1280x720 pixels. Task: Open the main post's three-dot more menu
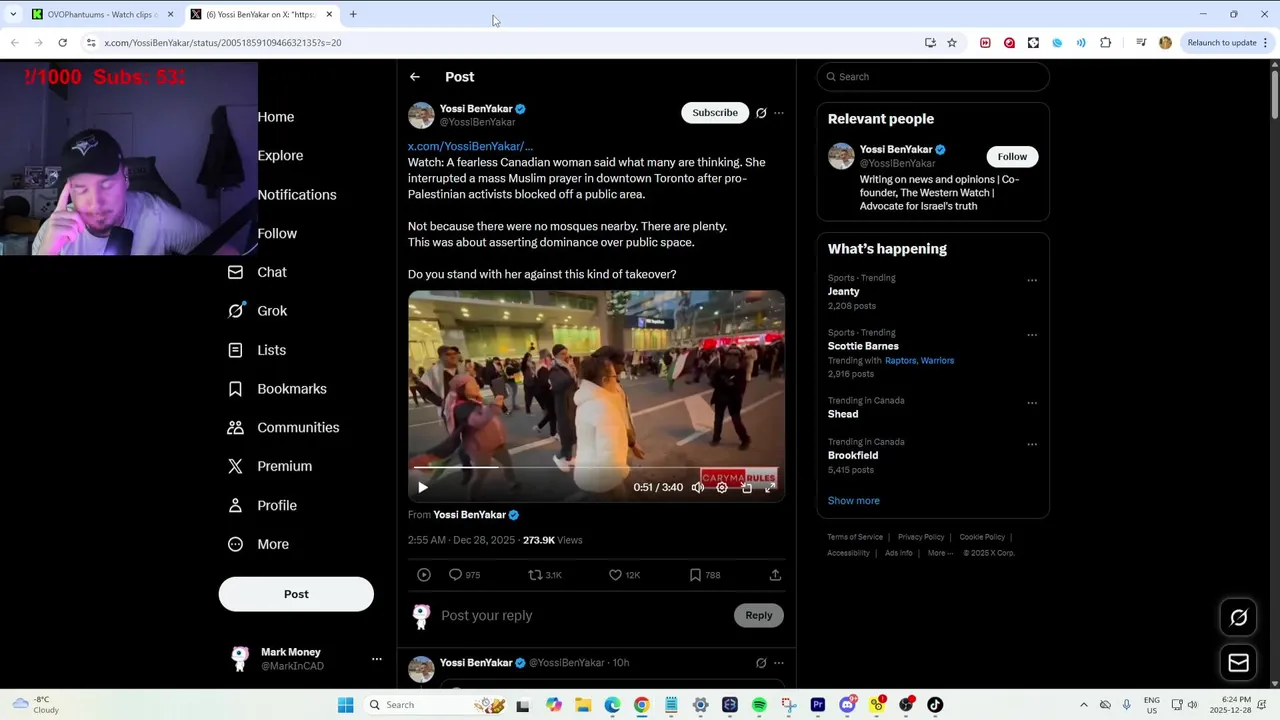click(779, 113)
